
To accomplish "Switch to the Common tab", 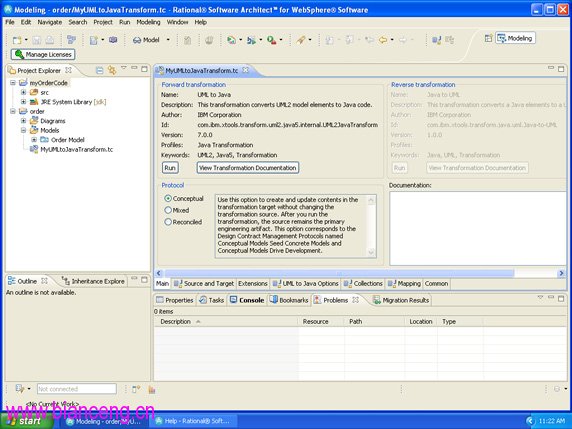I will tap(436, 284).
